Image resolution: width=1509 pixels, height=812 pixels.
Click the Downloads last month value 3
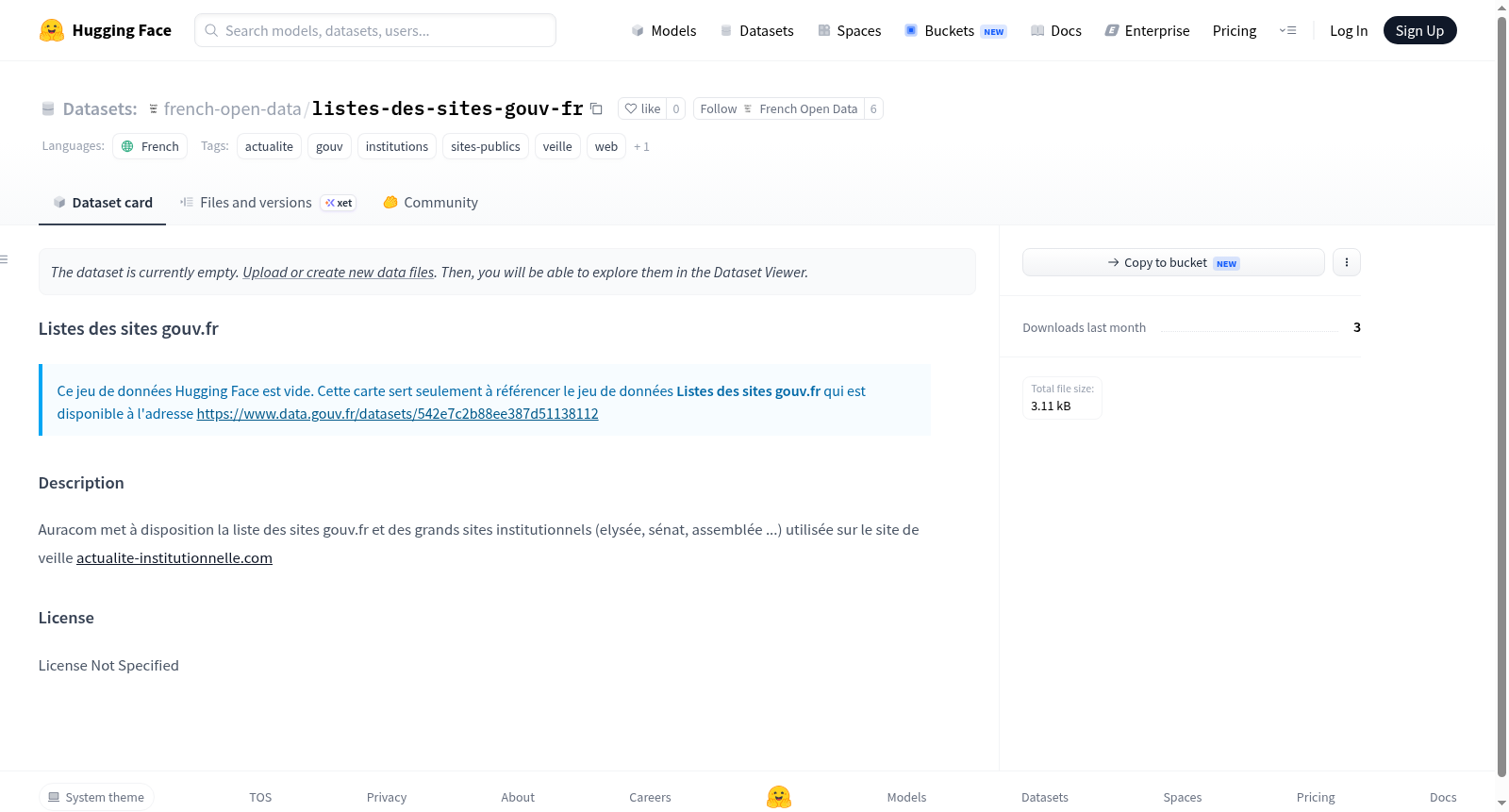(1356, 327)
